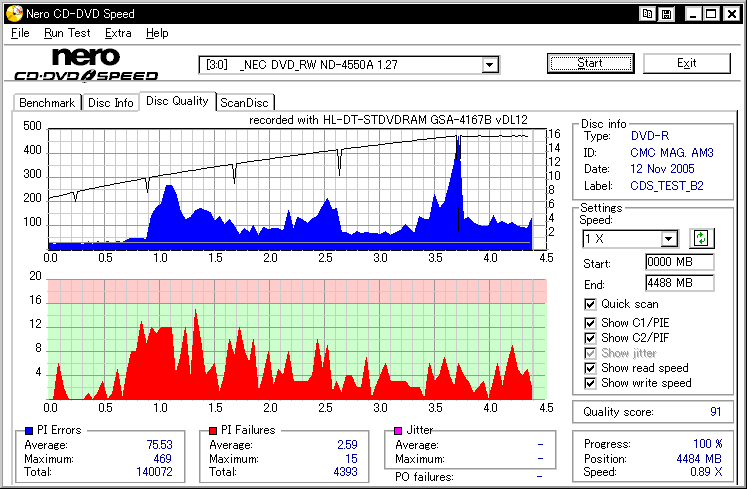Expand the drive selection dropdown arrow
Viewport: 747px width, 489px height.
489,65
